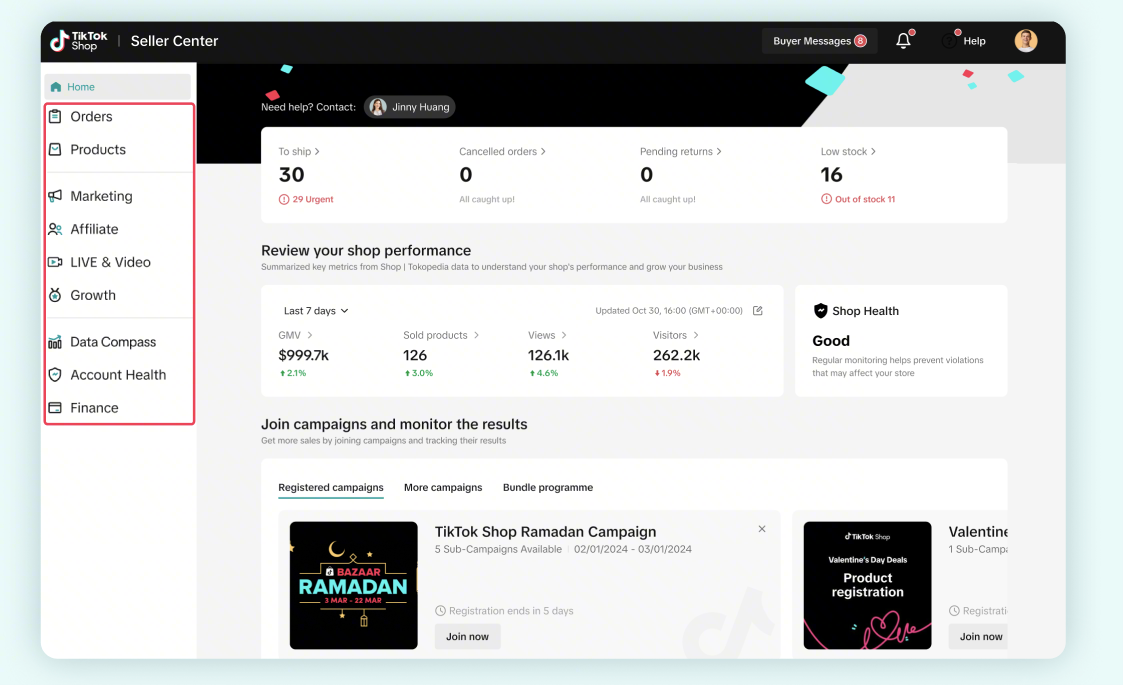Click the Products bag icon

pos(55,149)
